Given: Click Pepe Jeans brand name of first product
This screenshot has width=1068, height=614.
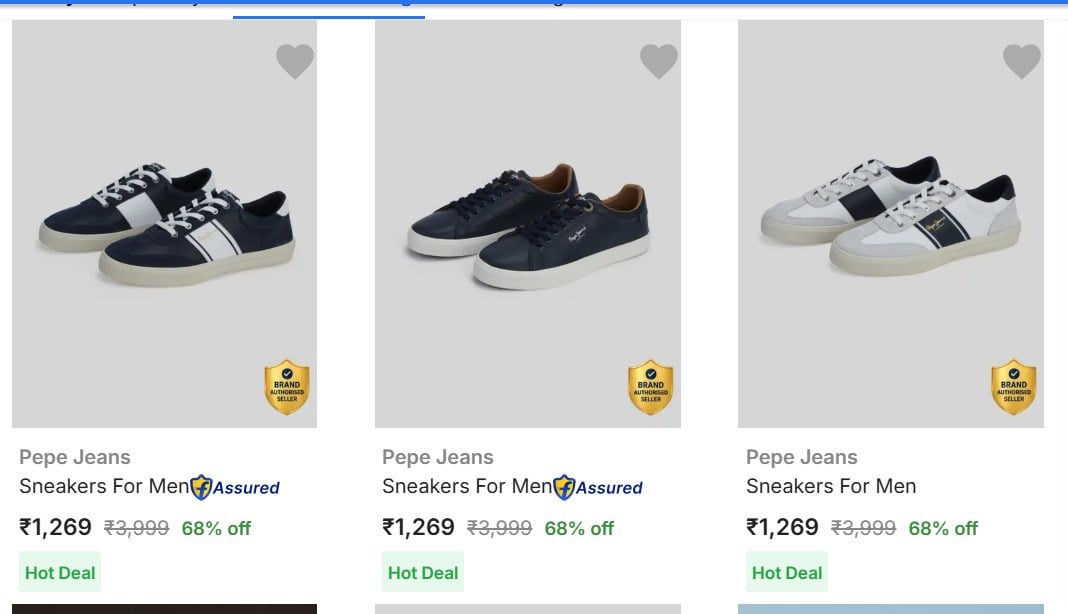Looking at the screenshot, I should 75,457.
